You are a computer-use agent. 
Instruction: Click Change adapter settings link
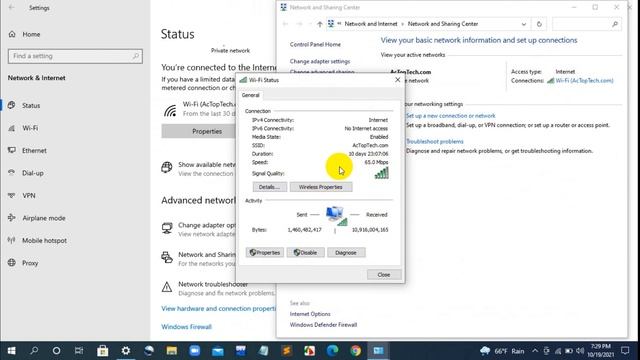pyautogui.click(x=320, y=61)
